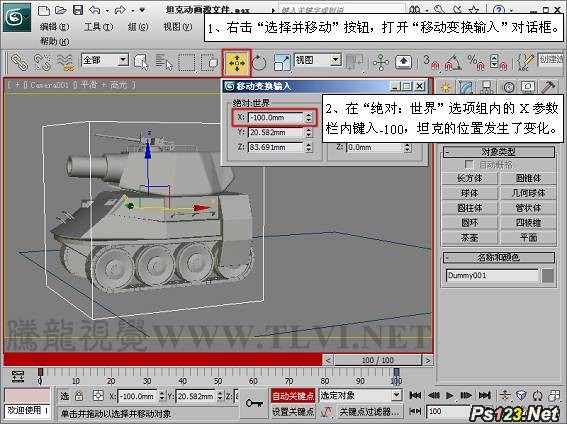567x424 pixels.
Task: Click the Open File folder icon
Action: 61,10
